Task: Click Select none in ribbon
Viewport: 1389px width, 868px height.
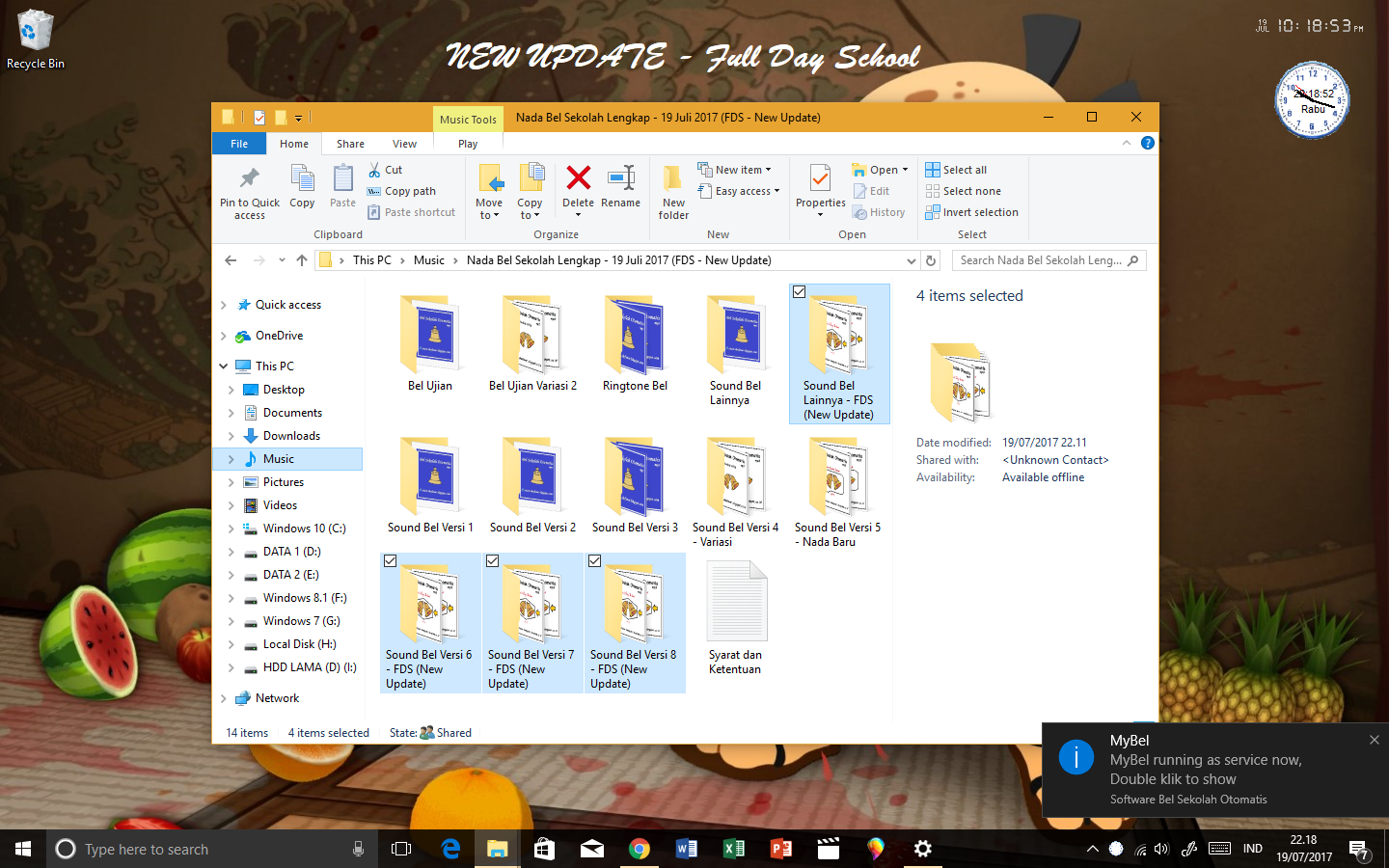Action: coord(964,191)
